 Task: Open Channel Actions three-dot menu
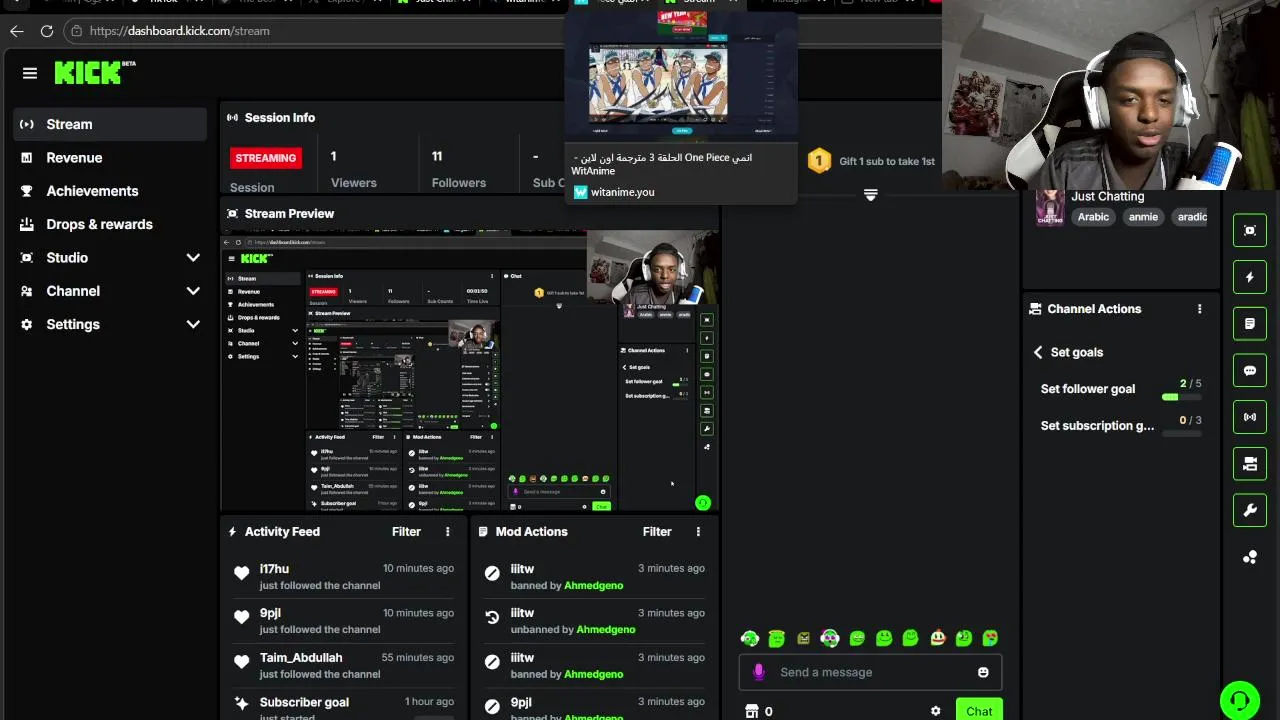click(x=1199, y=309)
